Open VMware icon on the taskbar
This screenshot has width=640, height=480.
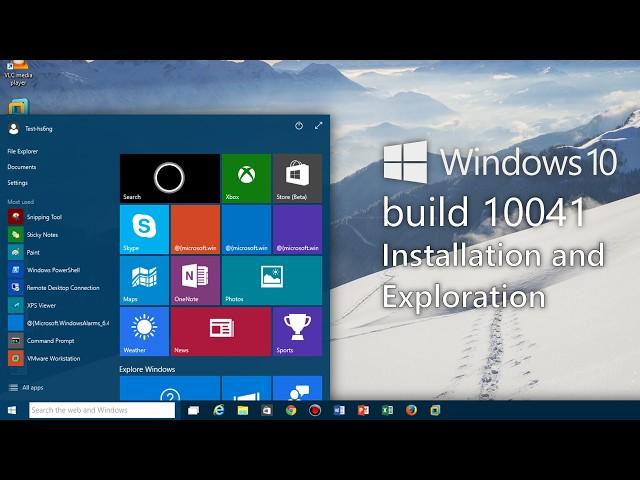(436, 410)
